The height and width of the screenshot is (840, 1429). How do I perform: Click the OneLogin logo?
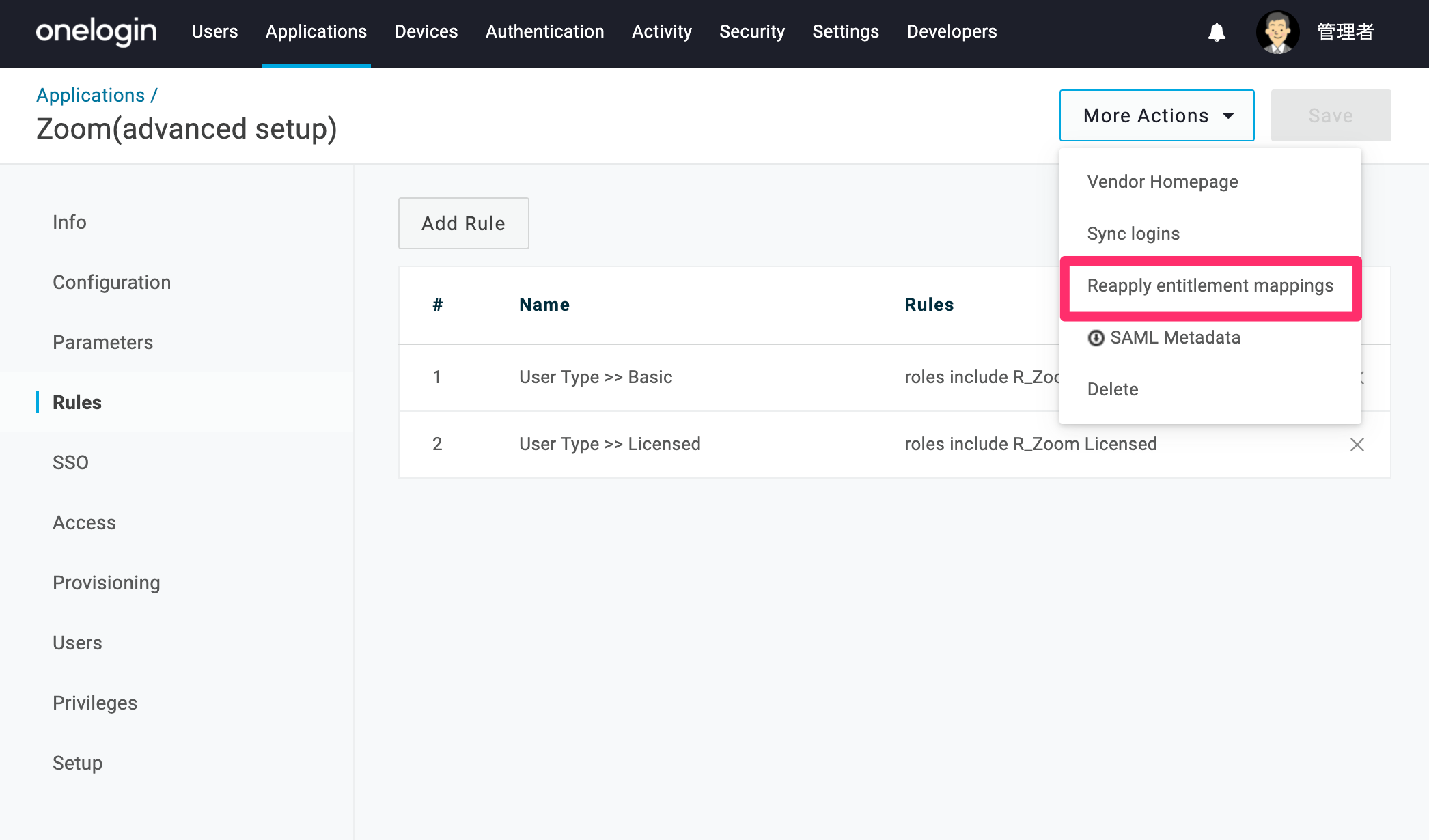coord(96,31)
